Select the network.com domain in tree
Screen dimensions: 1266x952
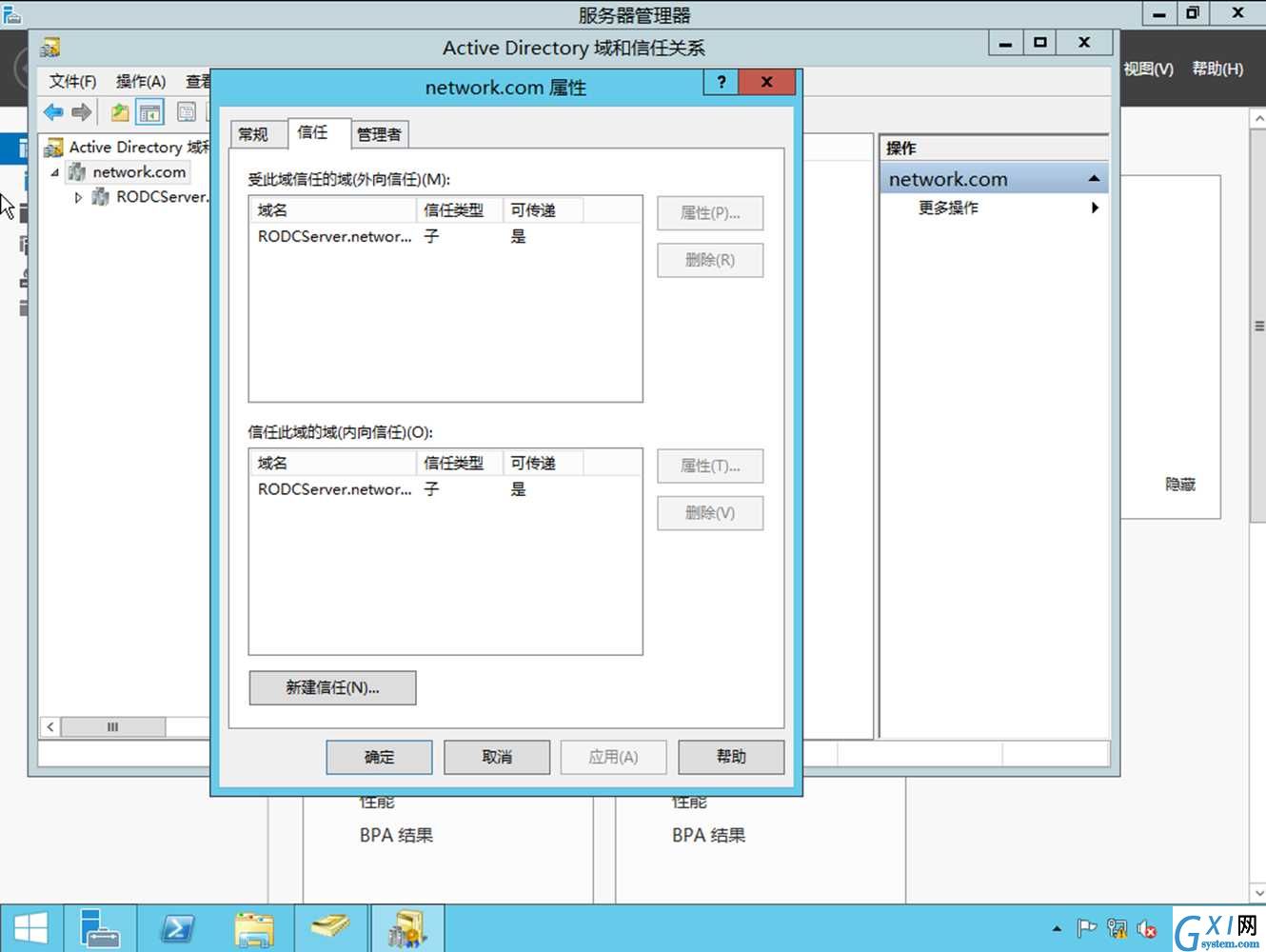point(139,172)
